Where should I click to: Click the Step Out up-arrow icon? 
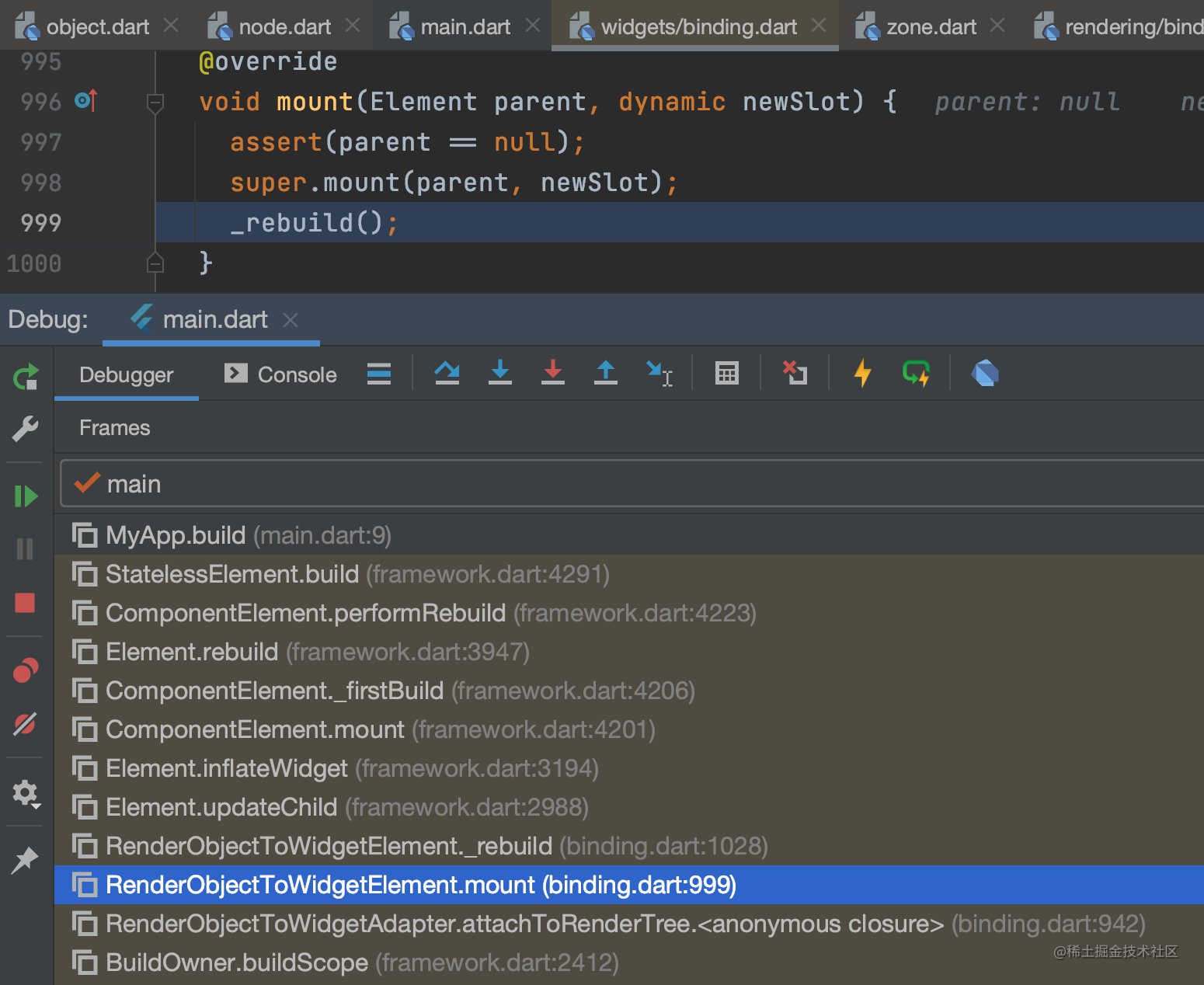[x=606, y=374]
